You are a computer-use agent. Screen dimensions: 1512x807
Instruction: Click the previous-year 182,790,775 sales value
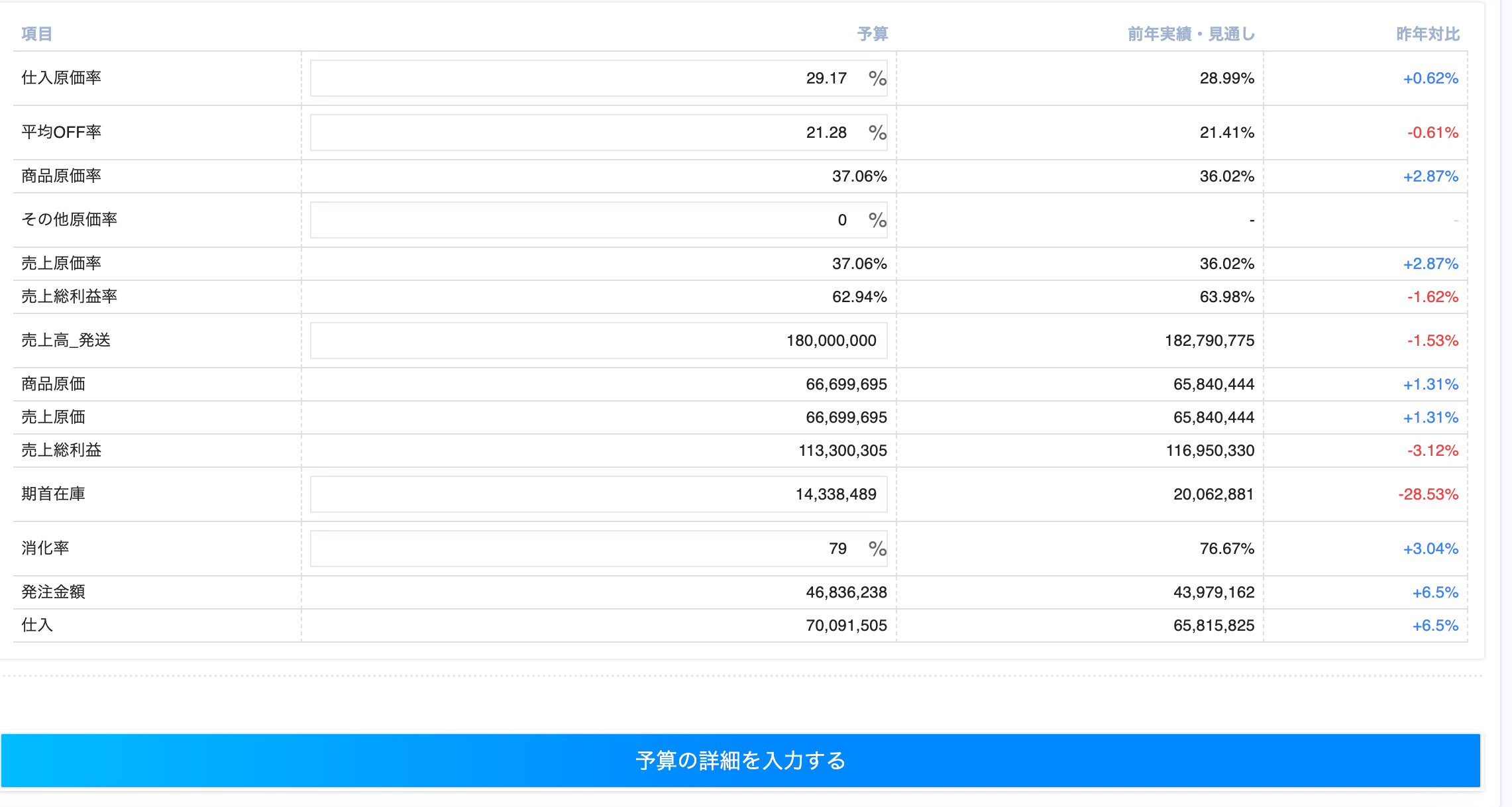1209,341
